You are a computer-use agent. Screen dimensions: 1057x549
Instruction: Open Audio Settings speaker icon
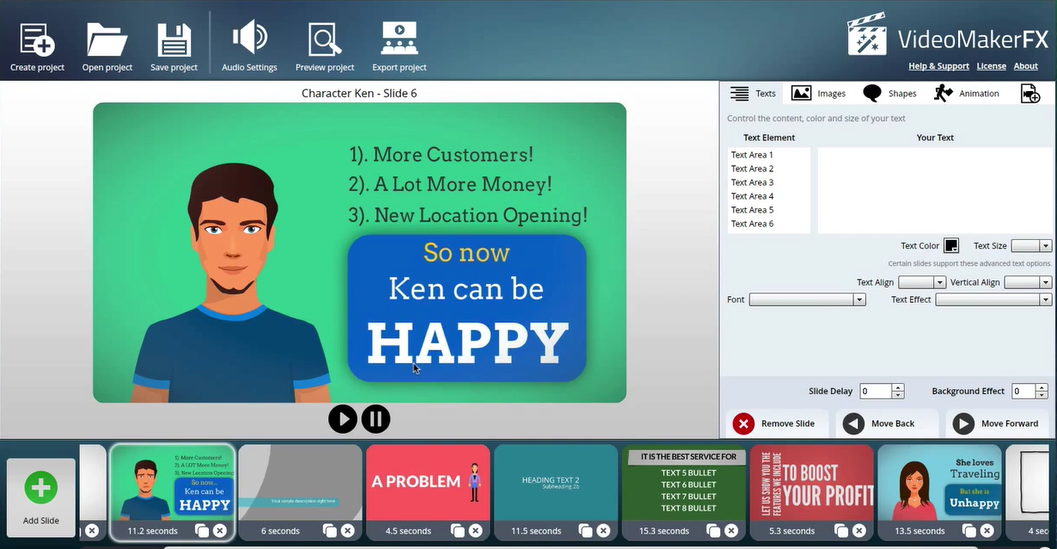tap(249, 39)
